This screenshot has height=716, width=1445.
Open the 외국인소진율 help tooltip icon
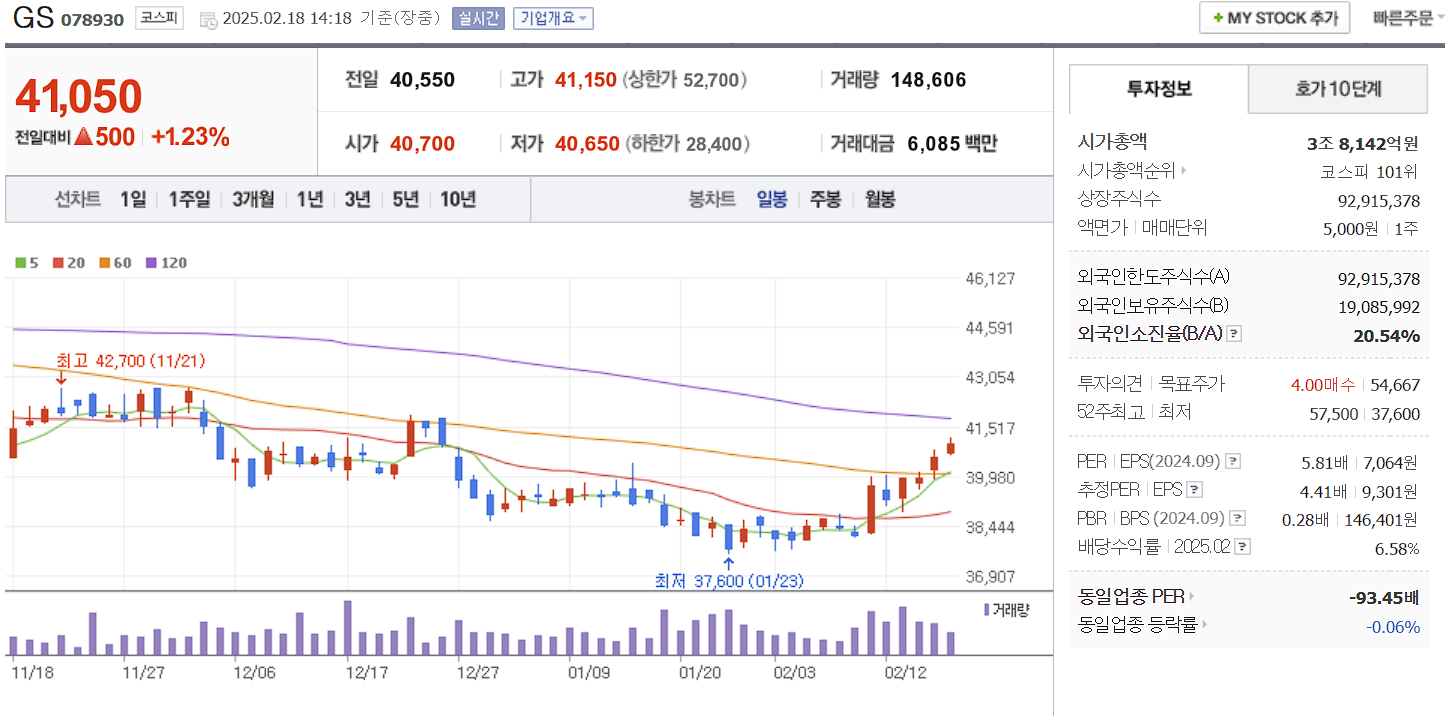[x=1234, y=335]
